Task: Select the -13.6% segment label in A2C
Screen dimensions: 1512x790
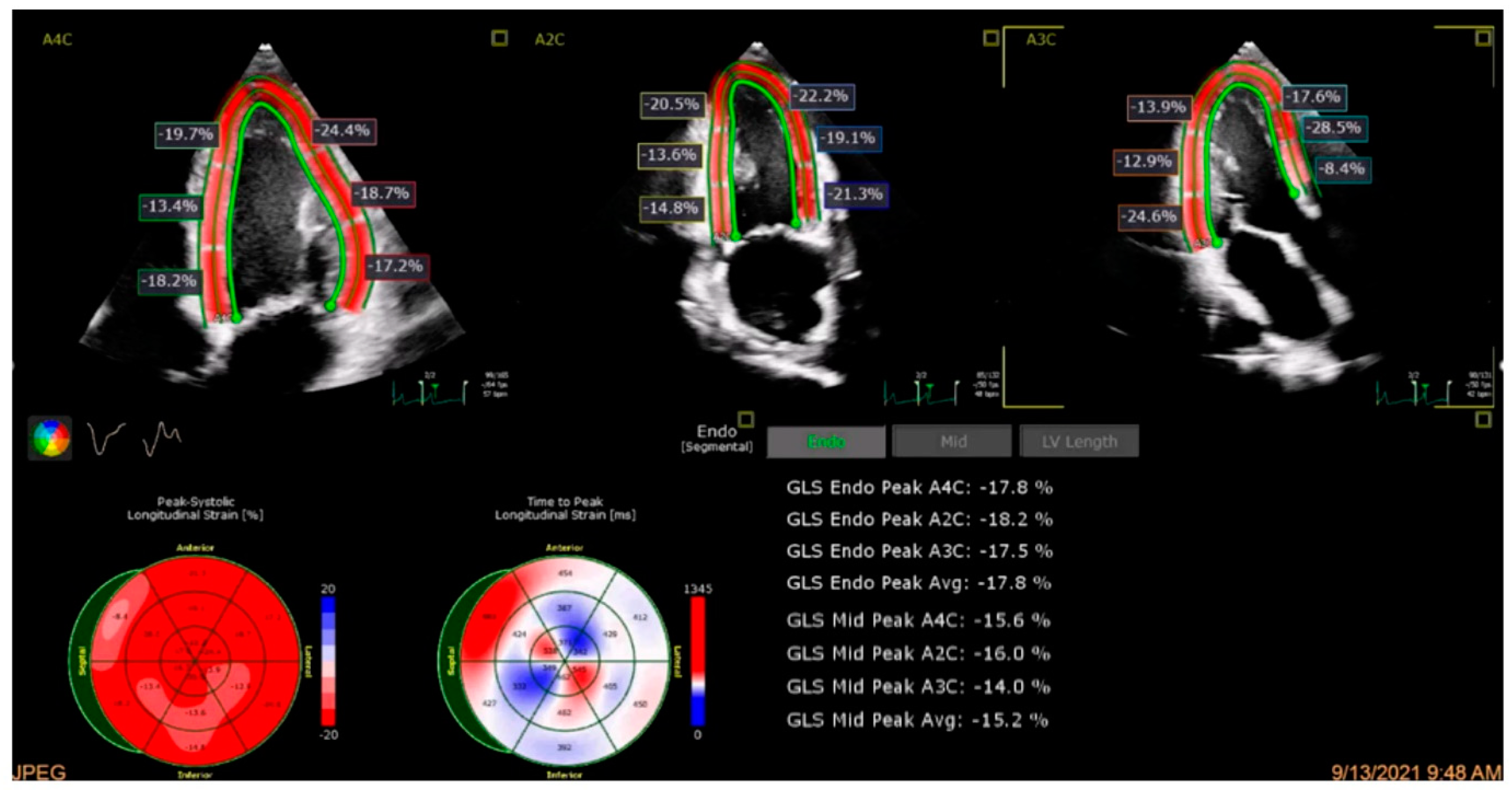Action: coord(670,156)
